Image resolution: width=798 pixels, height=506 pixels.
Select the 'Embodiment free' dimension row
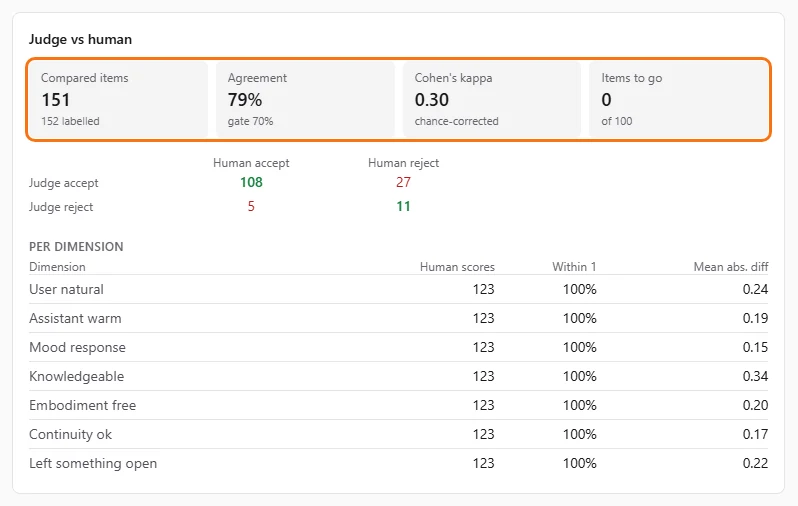[x=398, y=405]
